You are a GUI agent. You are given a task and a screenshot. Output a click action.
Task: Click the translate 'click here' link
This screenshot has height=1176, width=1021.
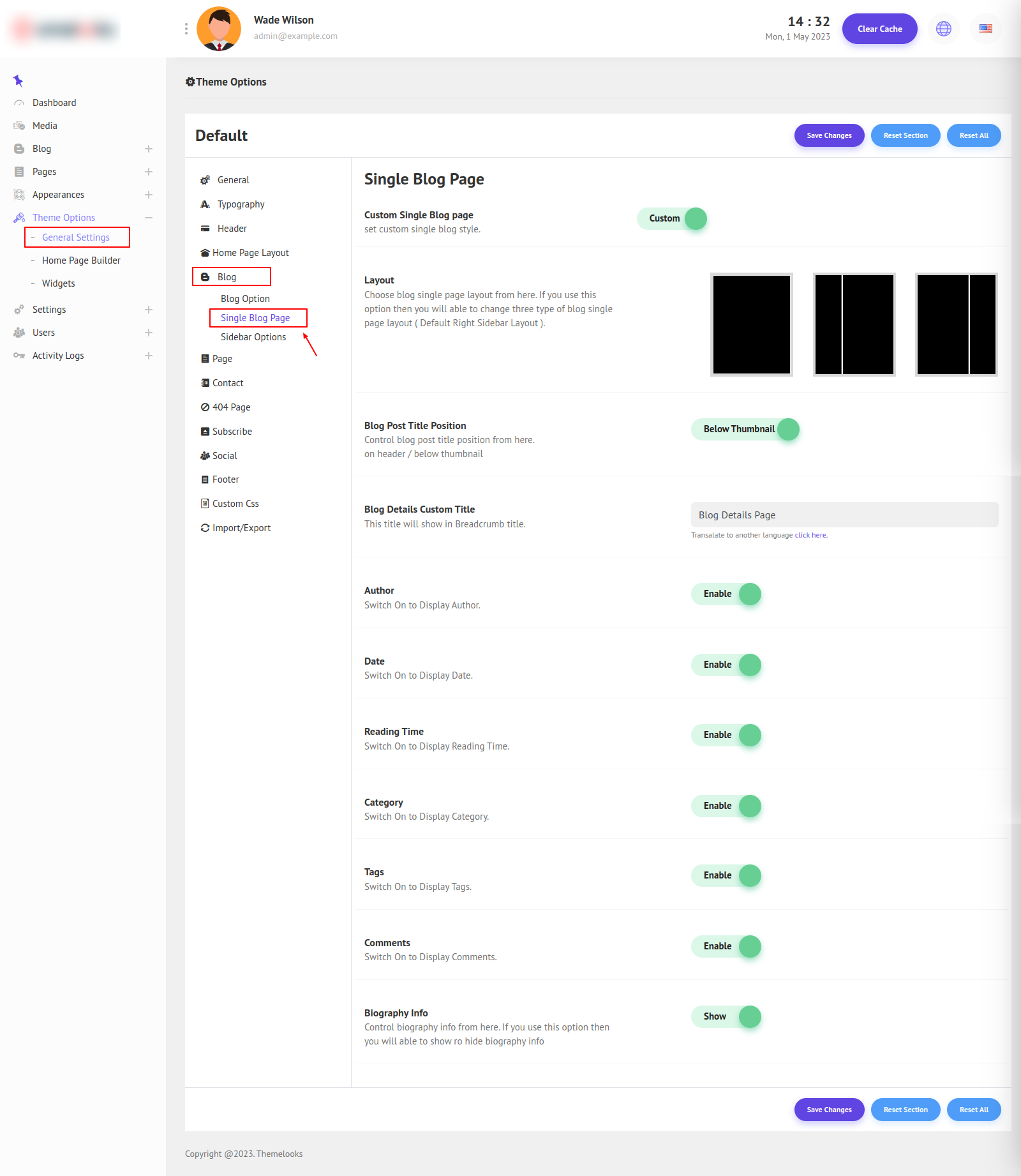(x=810, y=535)
